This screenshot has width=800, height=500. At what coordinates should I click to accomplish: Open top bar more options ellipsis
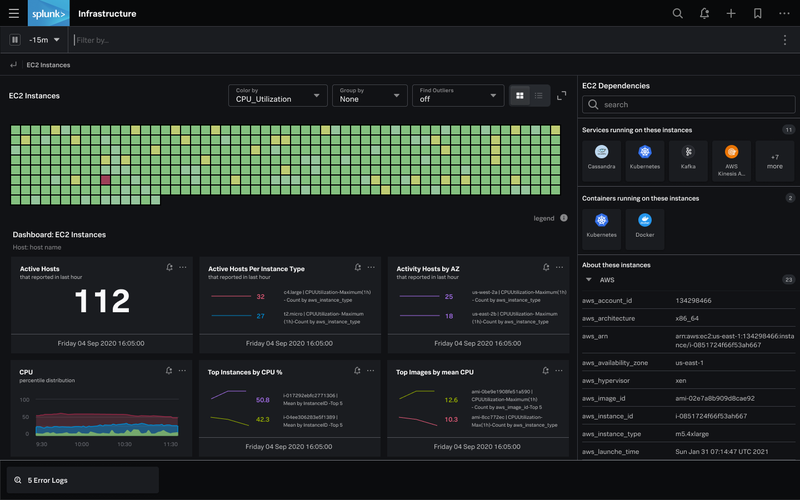pyautogui.click(x=784, y=14)
